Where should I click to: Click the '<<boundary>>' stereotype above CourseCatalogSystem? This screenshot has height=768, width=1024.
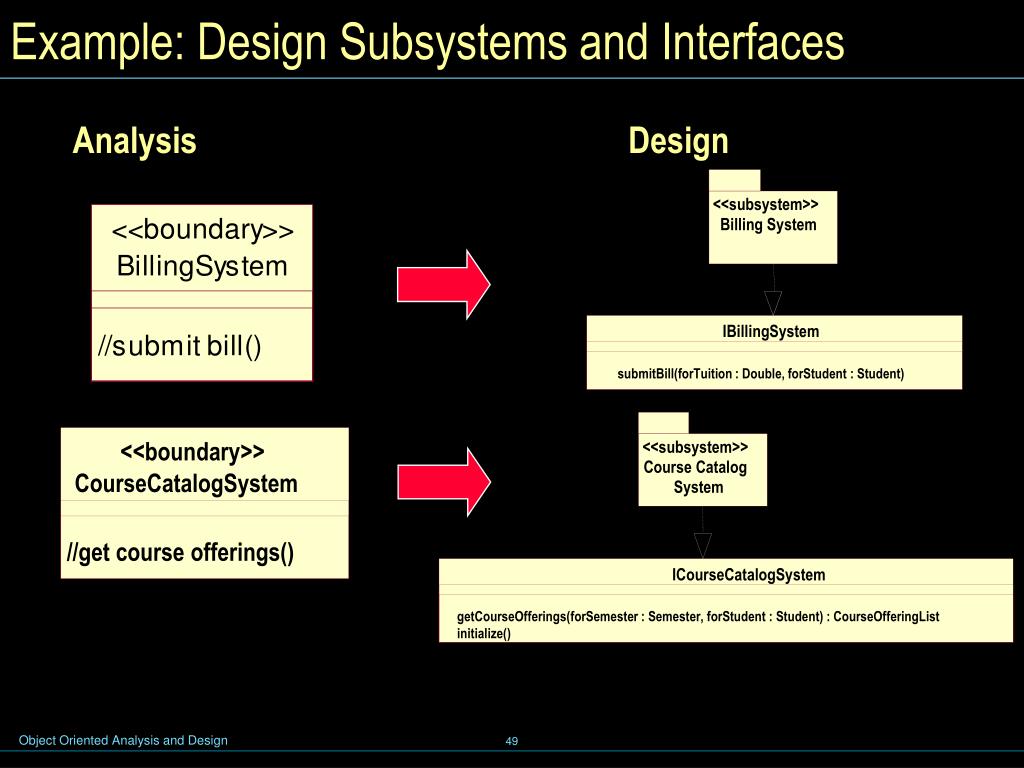click(x=193, y=452)
